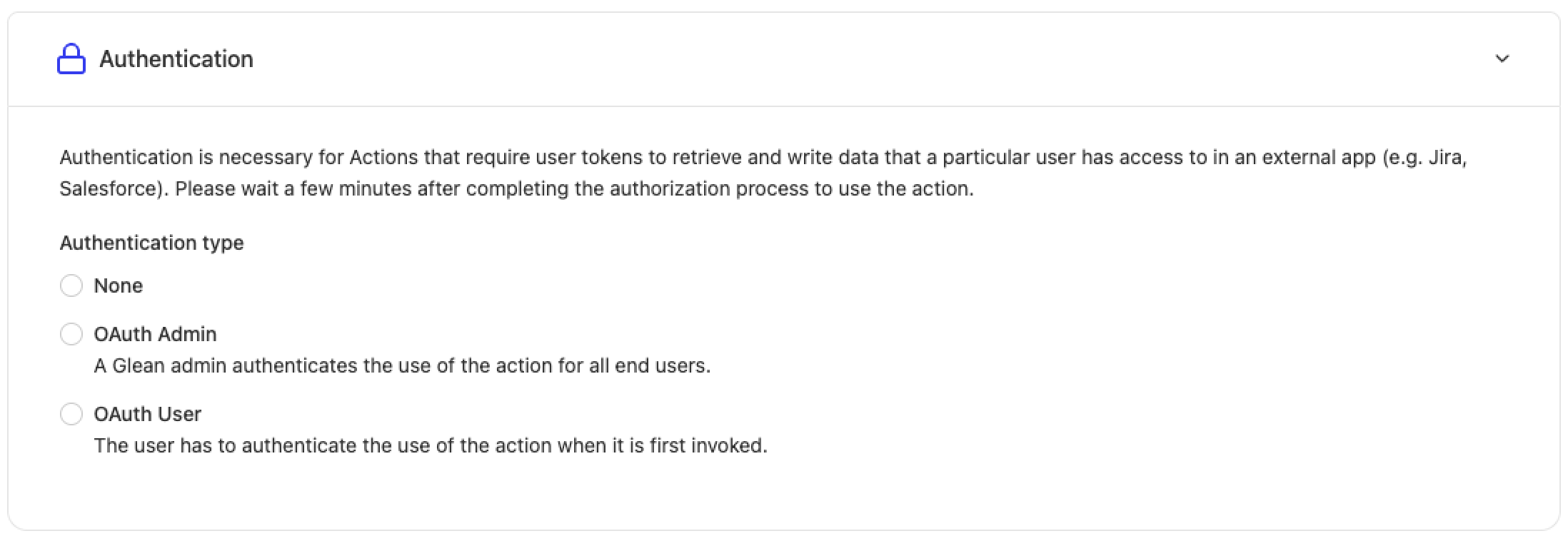Collapse the Authentication section with the chevron

coord(1503,59)
